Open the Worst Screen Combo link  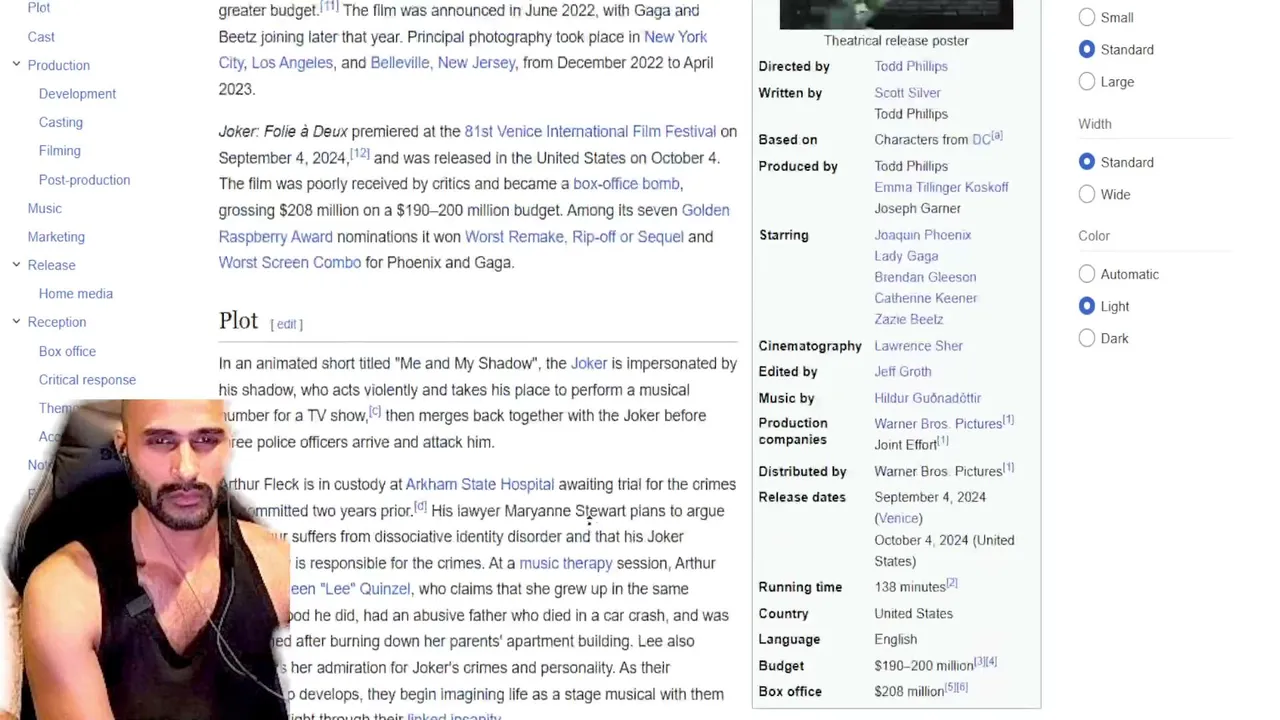click(290, 263)
